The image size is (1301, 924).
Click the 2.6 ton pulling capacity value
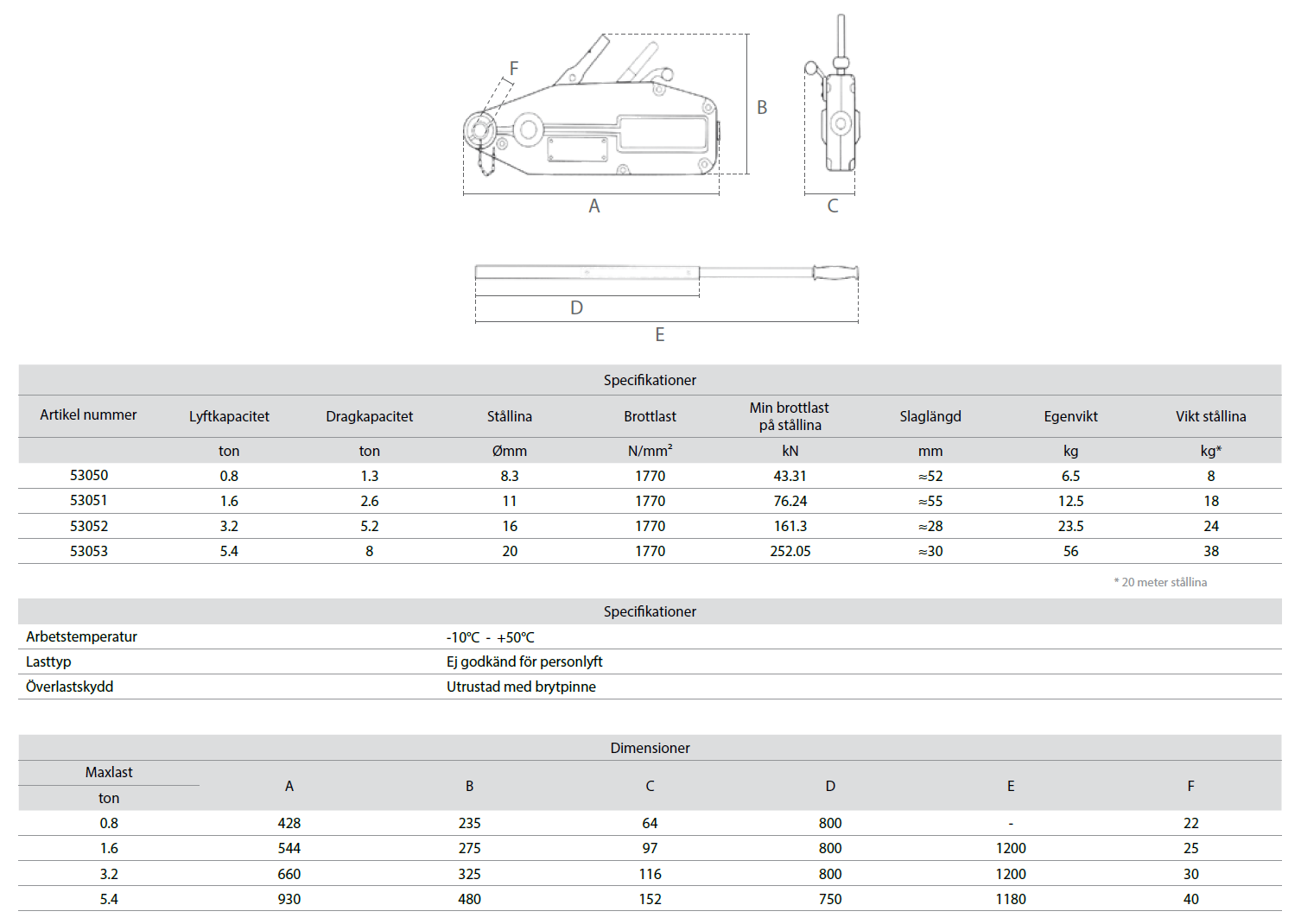pos(370,501)
